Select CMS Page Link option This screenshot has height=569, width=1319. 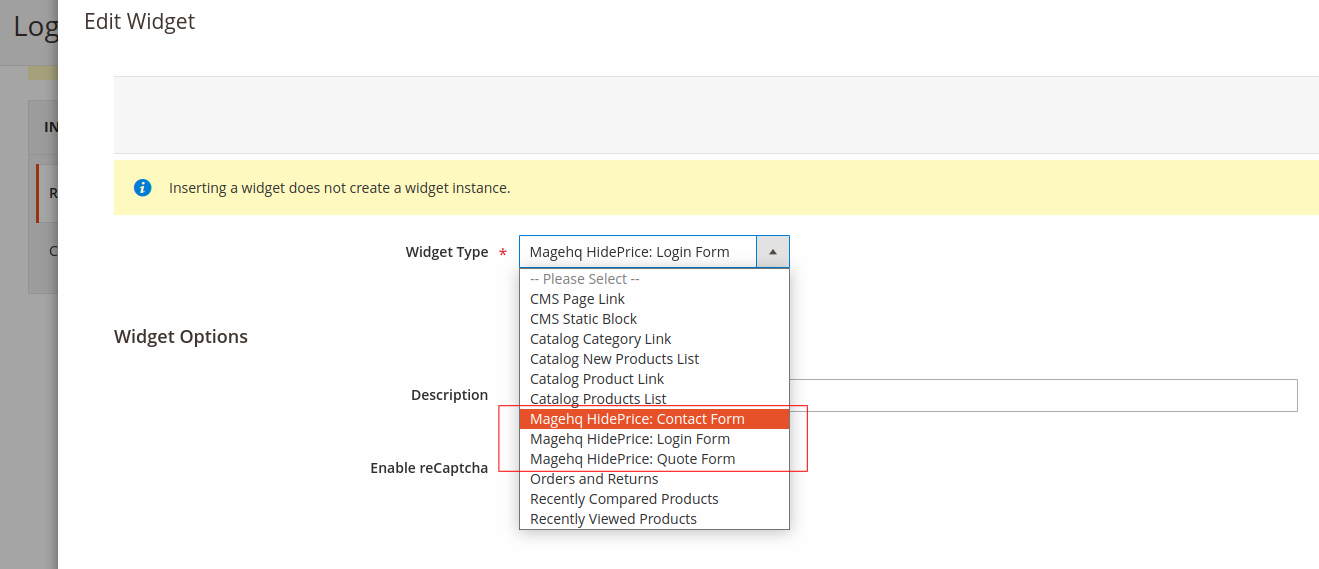(x=654, y=299)
